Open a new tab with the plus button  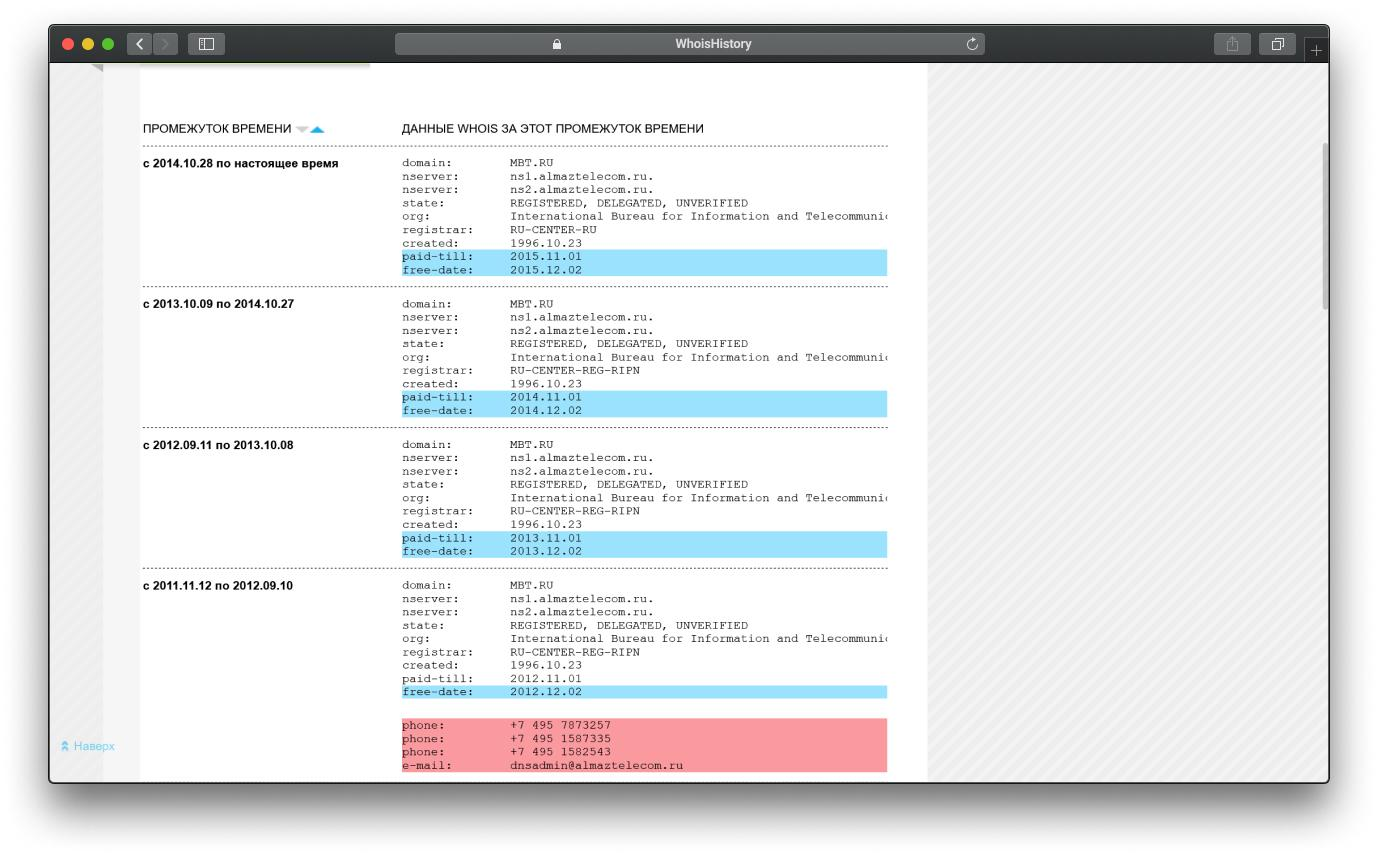(x=1316, y=49)
